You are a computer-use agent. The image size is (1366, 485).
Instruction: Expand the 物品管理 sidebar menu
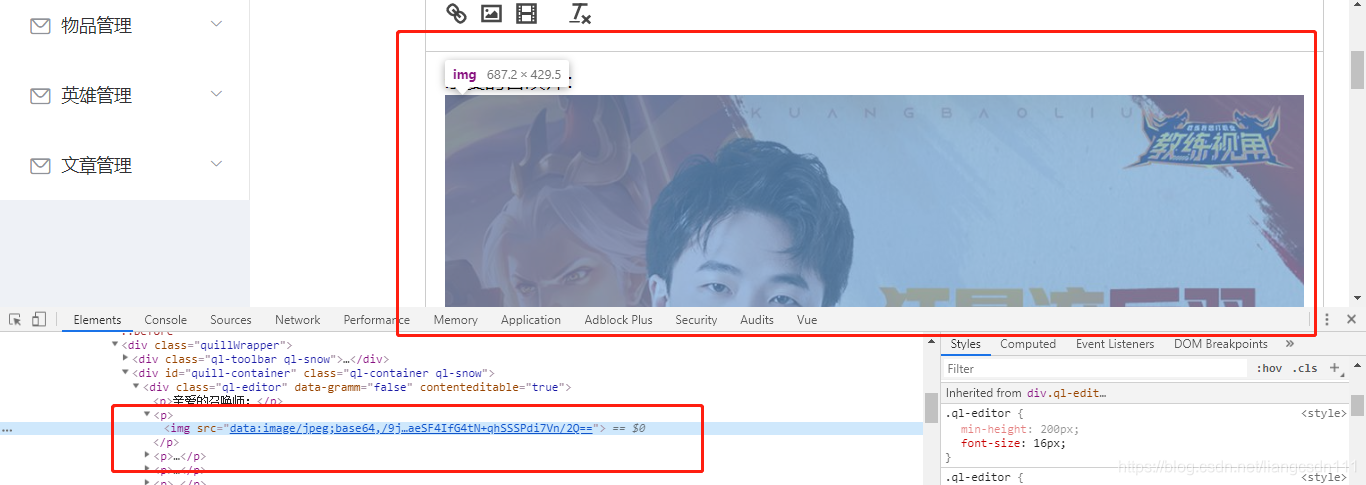coord(216,24)
